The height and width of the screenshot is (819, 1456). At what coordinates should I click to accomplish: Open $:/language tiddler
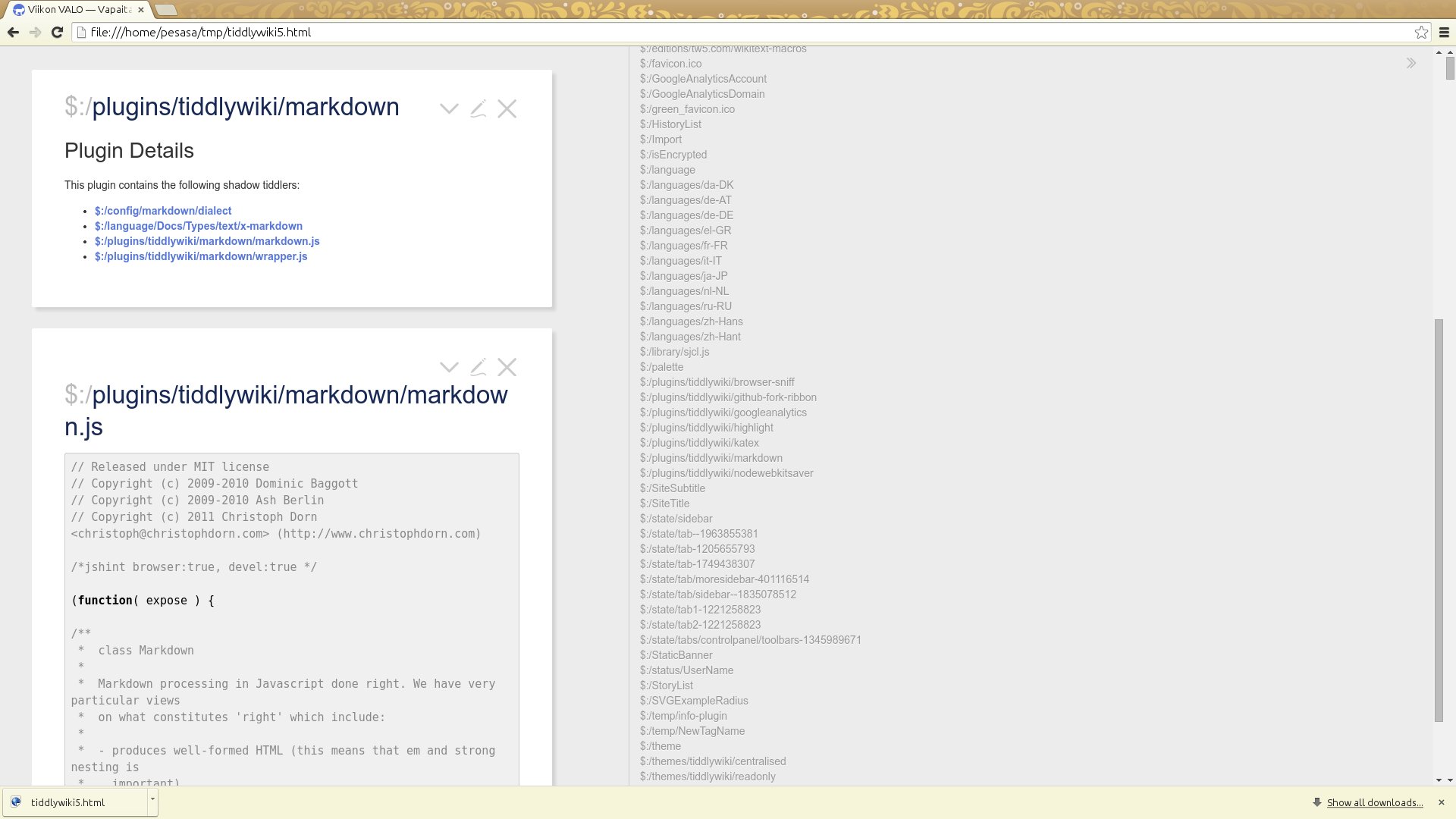[x=667, y=170]
